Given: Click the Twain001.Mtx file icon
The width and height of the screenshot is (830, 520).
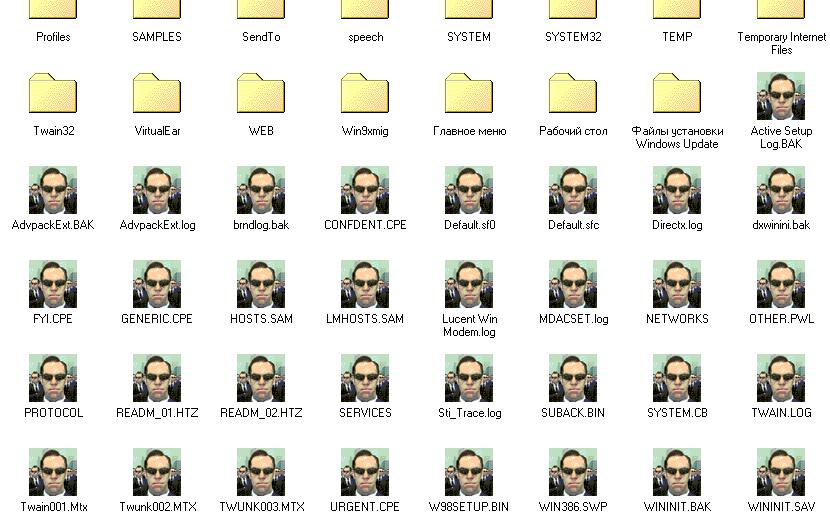Looking at the screenshot, I should pyautogui.click(x=53, y=472).
